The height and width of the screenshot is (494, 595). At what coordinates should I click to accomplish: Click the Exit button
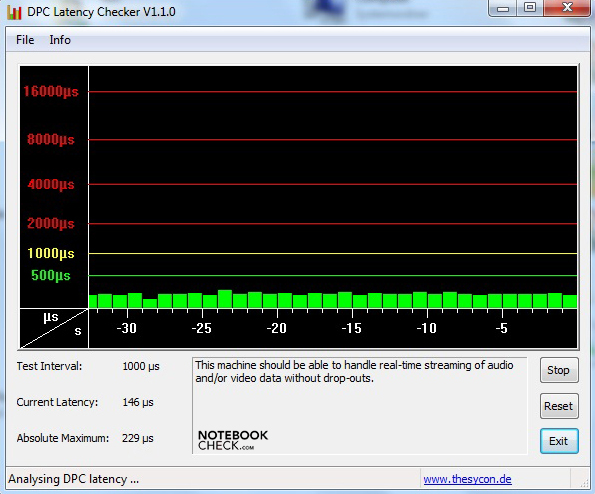pyautogui.click(x=559, y=441)
